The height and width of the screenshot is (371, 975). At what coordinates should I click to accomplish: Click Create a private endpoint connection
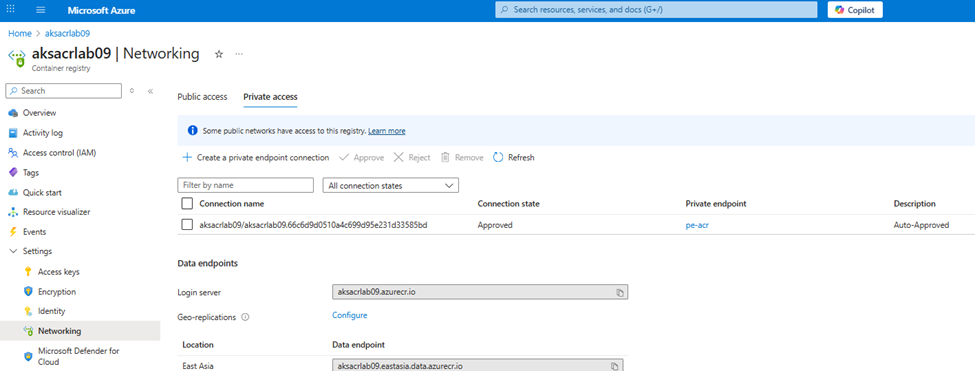(256, 158)
